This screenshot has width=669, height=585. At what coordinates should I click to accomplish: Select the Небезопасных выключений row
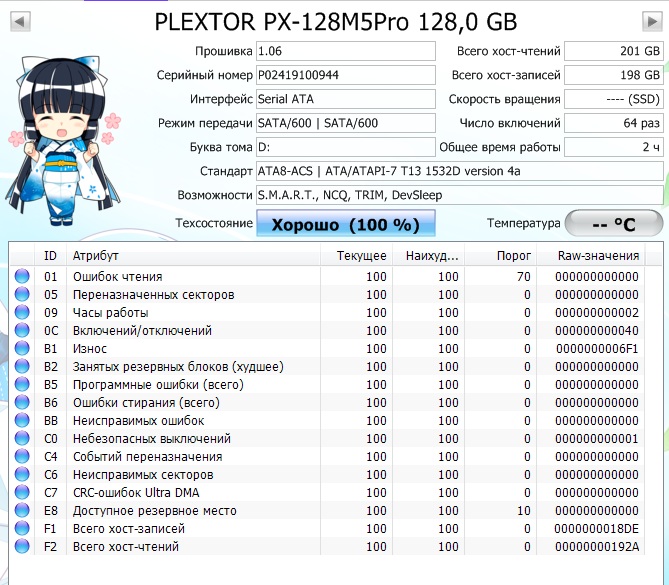[327, 439]
